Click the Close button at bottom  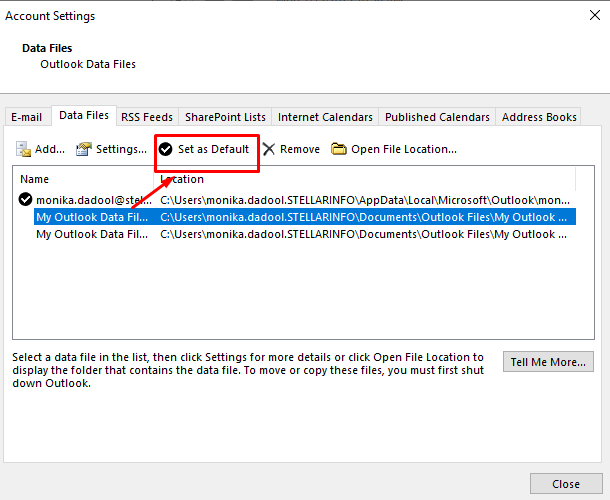pyautogui.click(x=565, y=484)
